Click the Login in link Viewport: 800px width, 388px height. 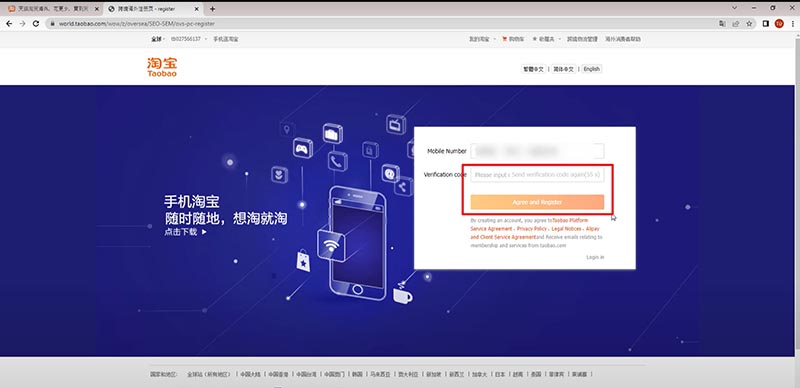pos(595,257)
